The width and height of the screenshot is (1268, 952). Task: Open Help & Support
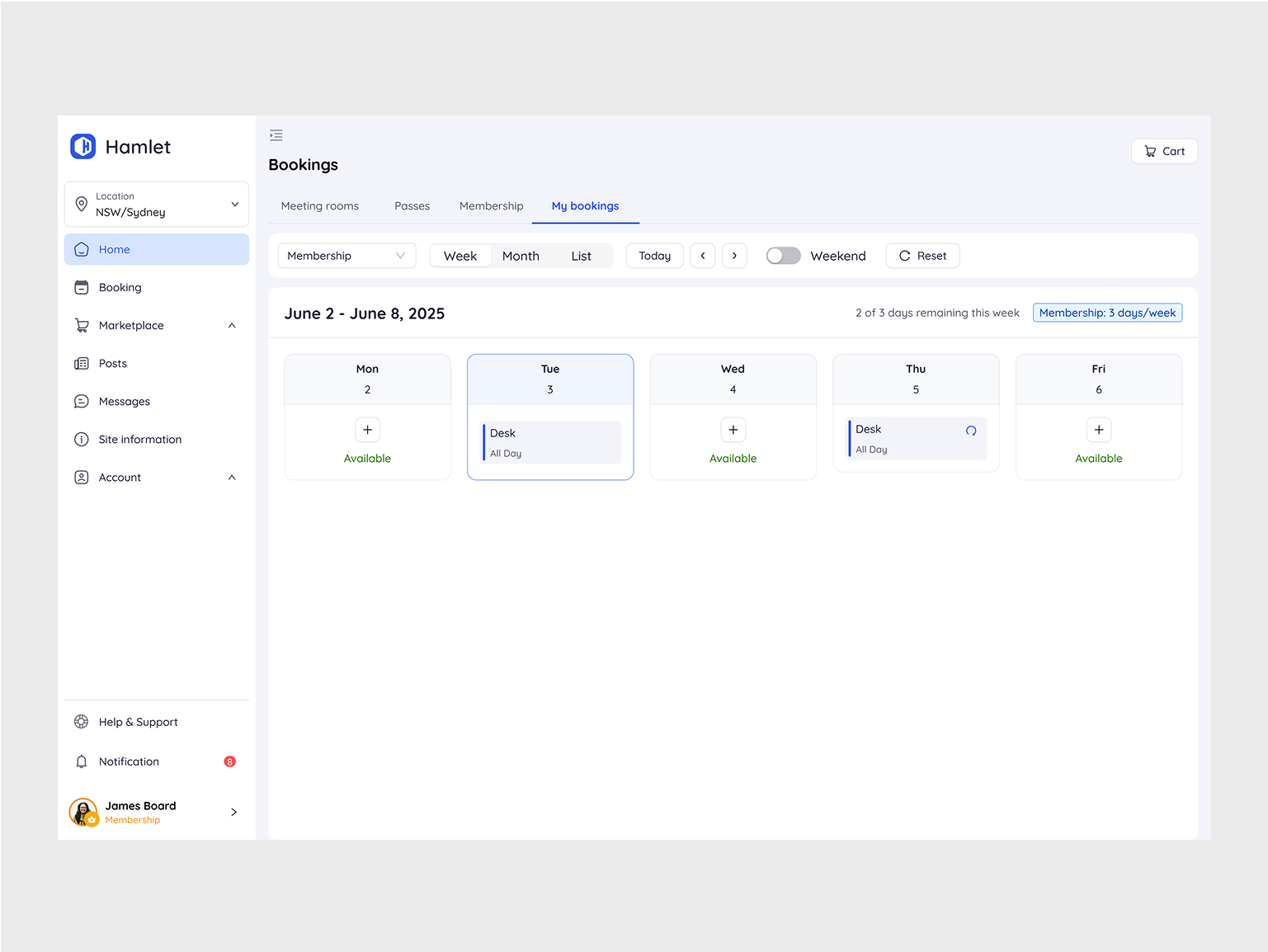[x=138, y=722]
